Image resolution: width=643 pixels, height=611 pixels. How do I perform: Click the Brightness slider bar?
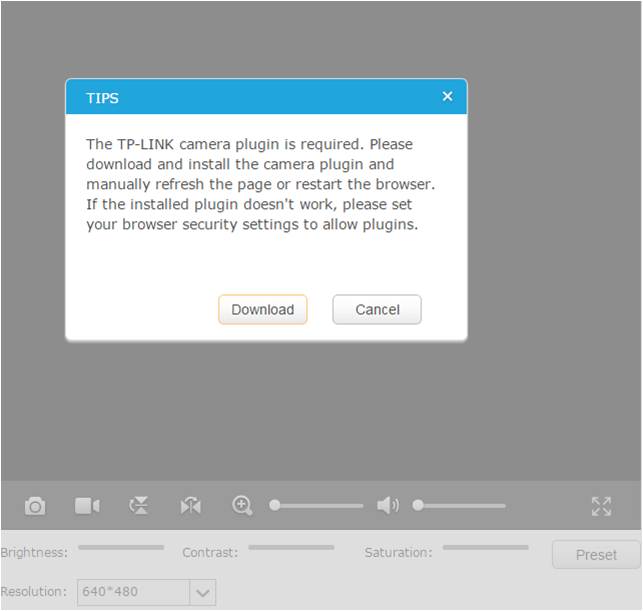point(121,547)
